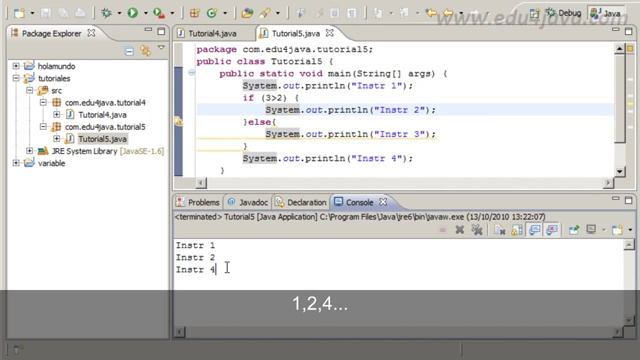Click the New file wizard icon
The width and height of the screenshot is (640, 360).
point(19,13)
